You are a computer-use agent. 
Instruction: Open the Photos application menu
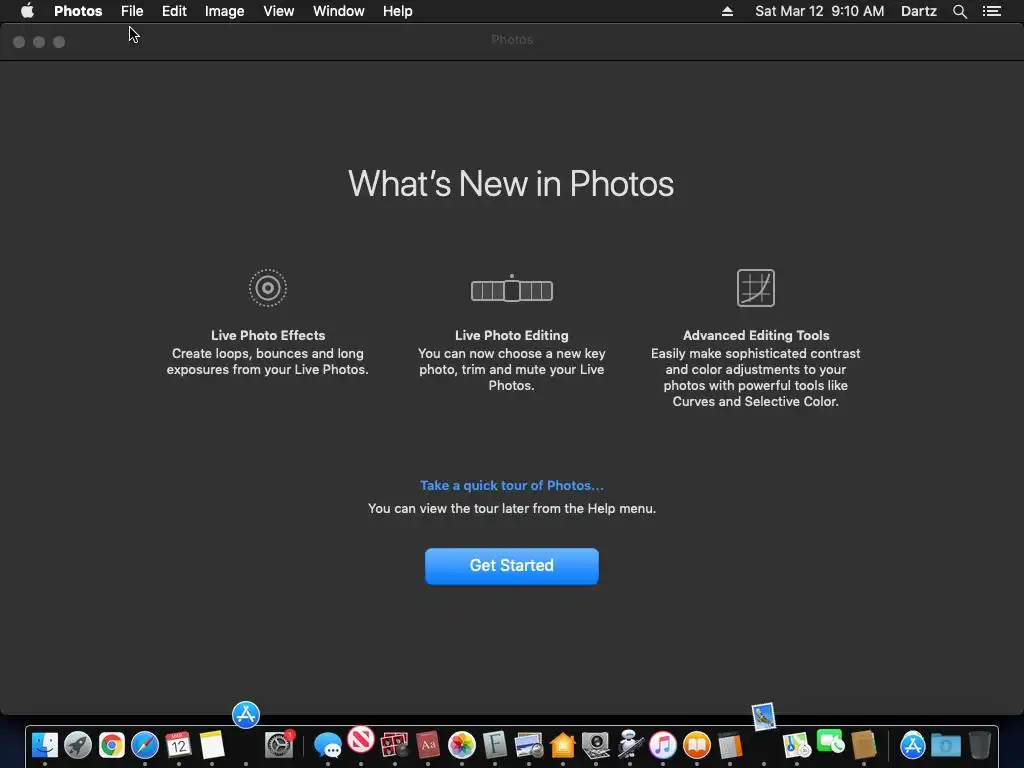tap(78, 11)
